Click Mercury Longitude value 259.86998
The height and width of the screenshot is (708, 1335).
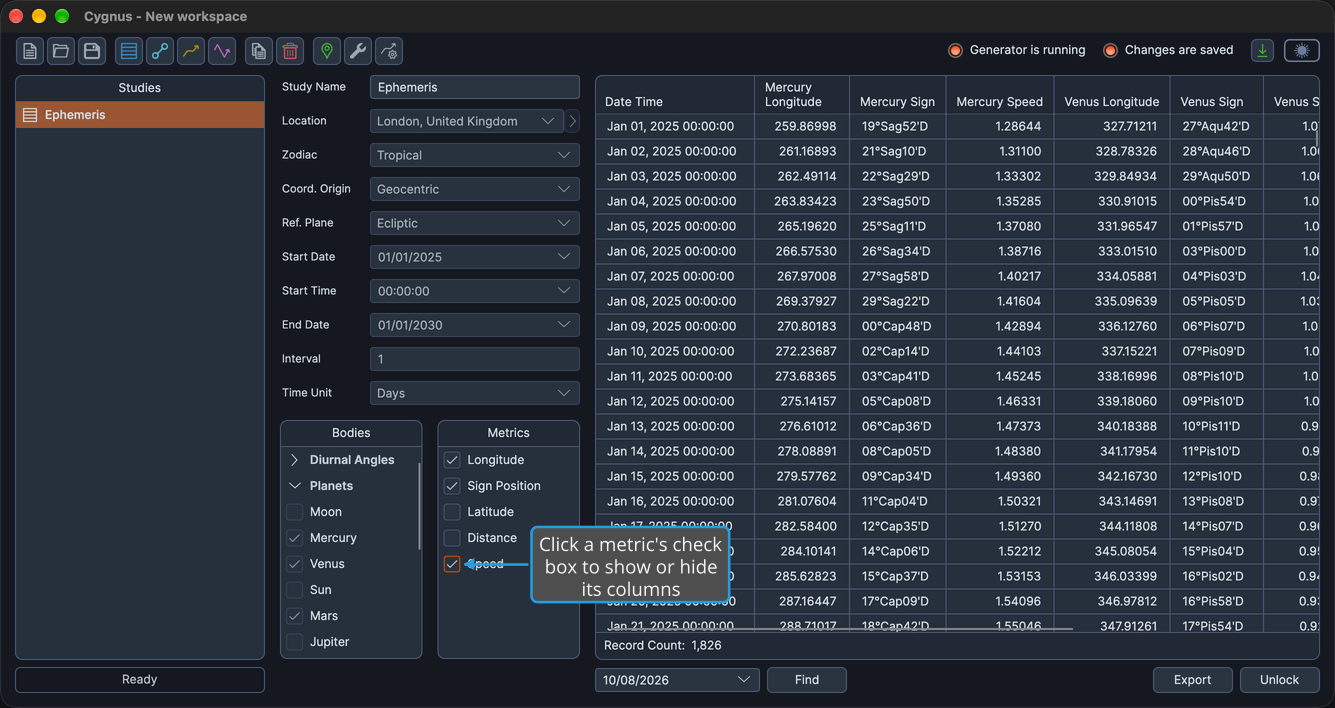[x=802, y=126]
